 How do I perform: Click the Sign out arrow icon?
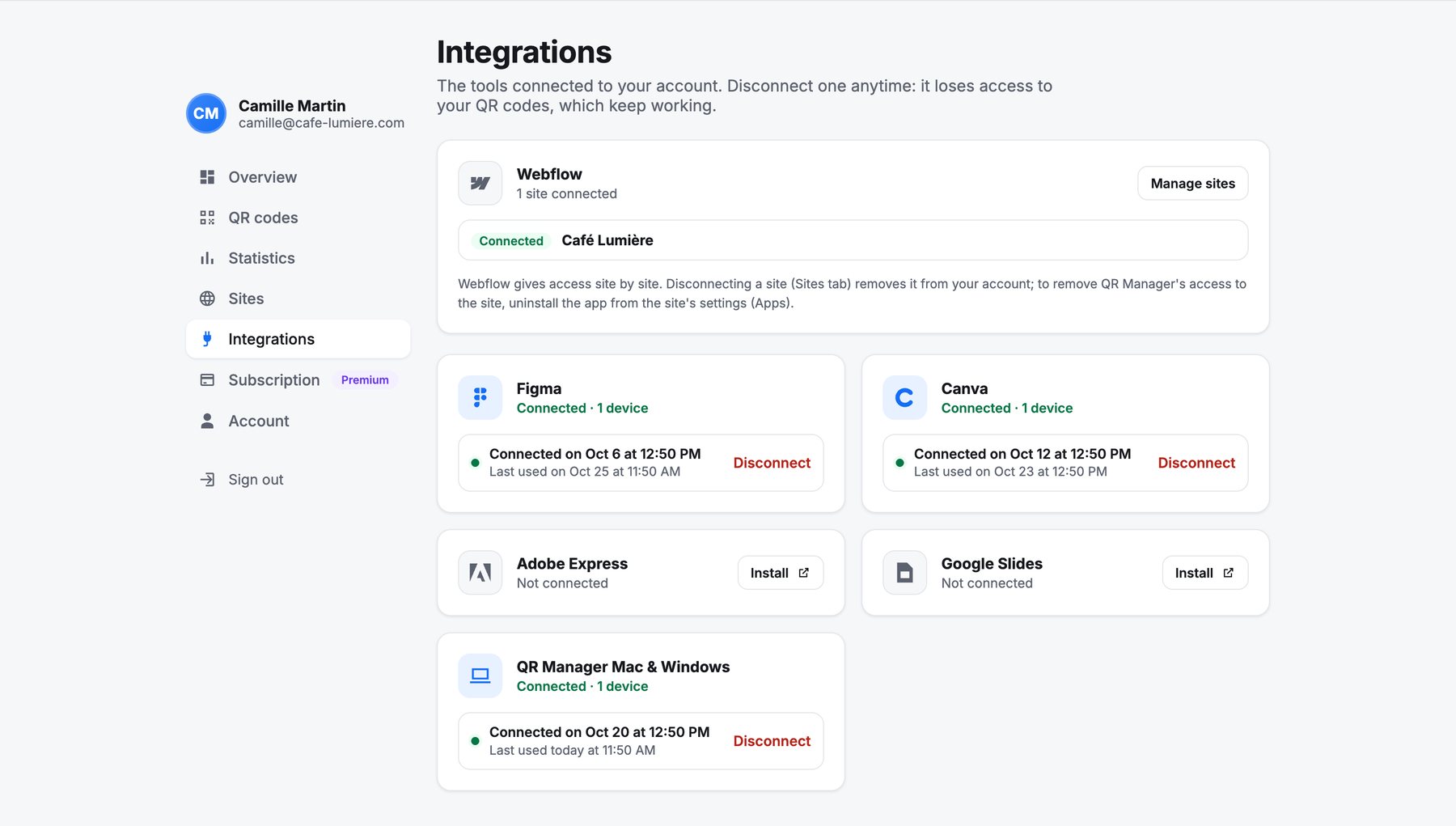click(x=207, y=480)
